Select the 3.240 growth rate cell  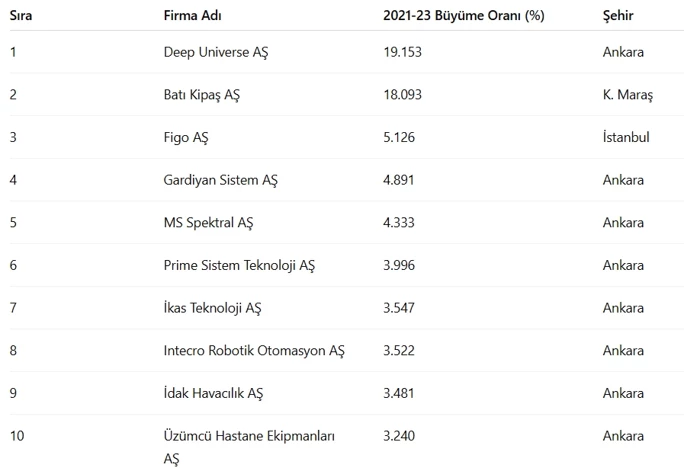399,436
